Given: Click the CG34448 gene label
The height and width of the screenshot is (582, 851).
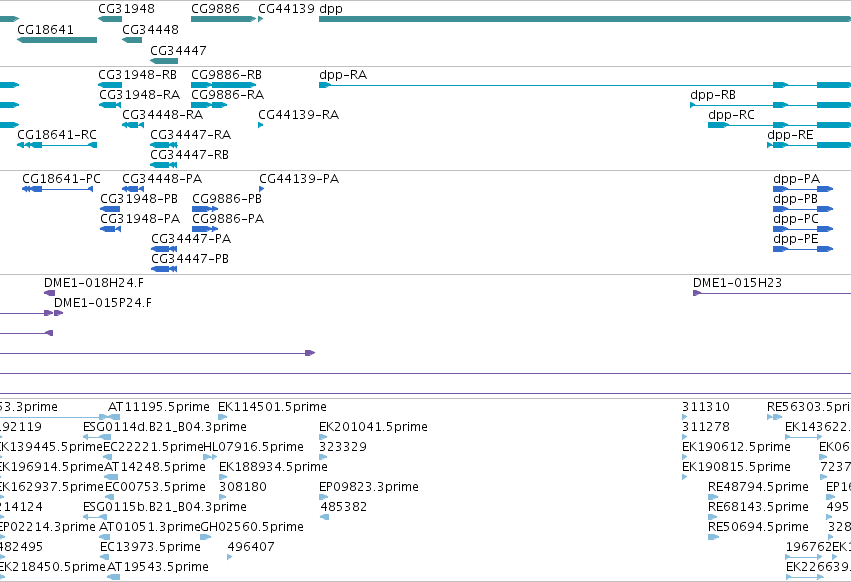Looking at the screenshot, I should pyautogui.click(x=150, y=29).
